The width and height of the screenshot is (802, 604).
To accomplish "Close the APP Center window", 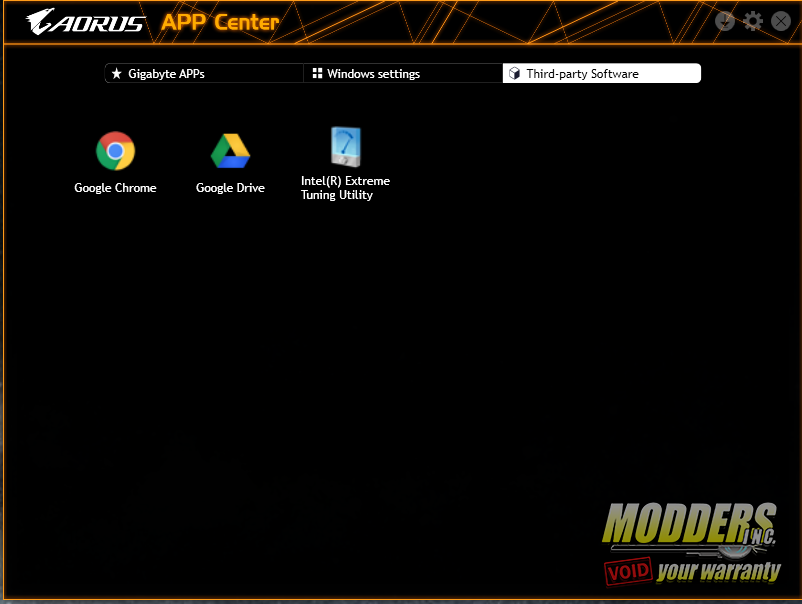I will (781, 21).
